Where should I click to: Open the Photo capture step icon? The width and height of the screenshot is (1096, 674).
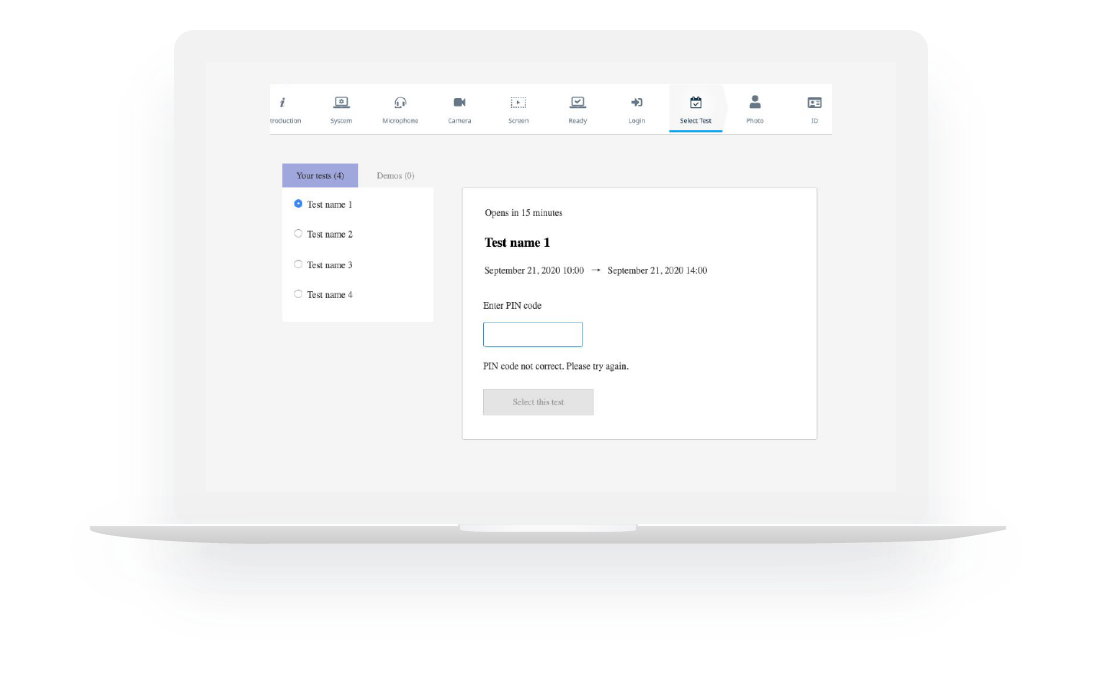pyautogui.click(x=754, y=101)
